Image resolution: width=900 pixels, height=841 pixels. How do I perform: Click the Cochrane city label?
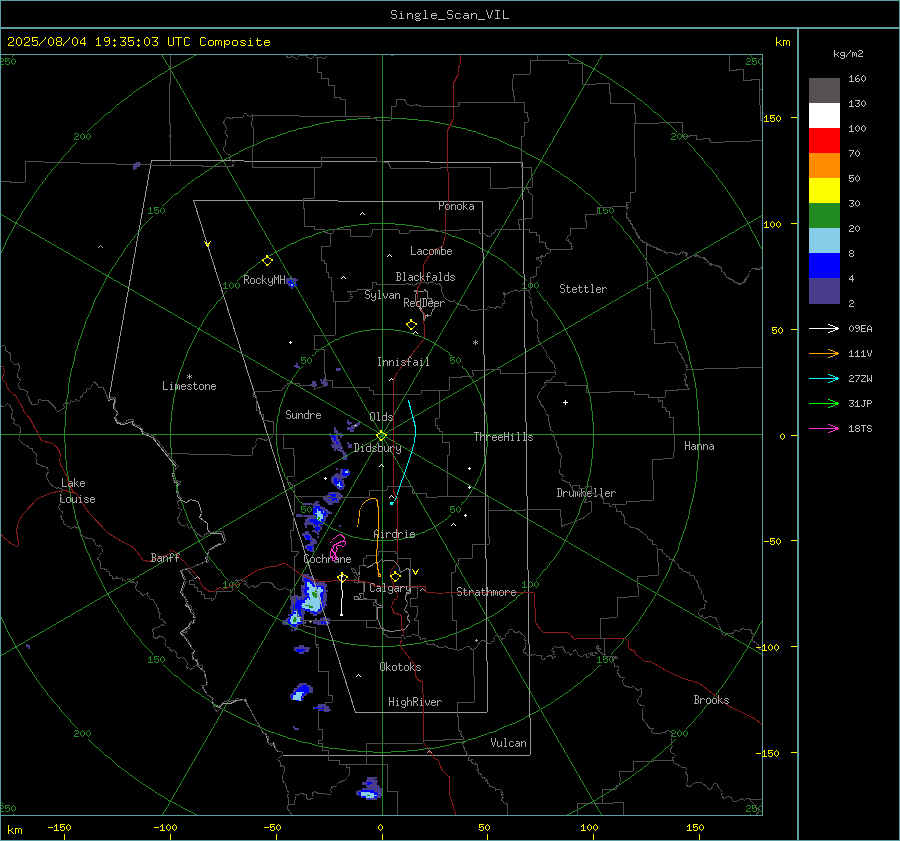[x=327, y=559]
